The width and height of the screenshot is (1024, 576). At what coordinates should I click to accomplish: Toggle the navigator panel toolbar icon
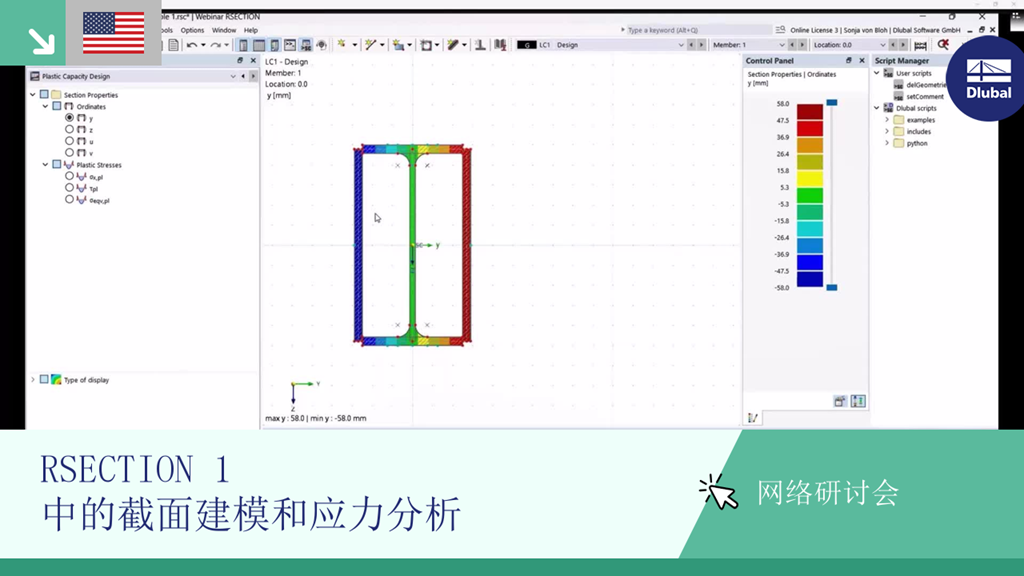(x=243, y=45)
